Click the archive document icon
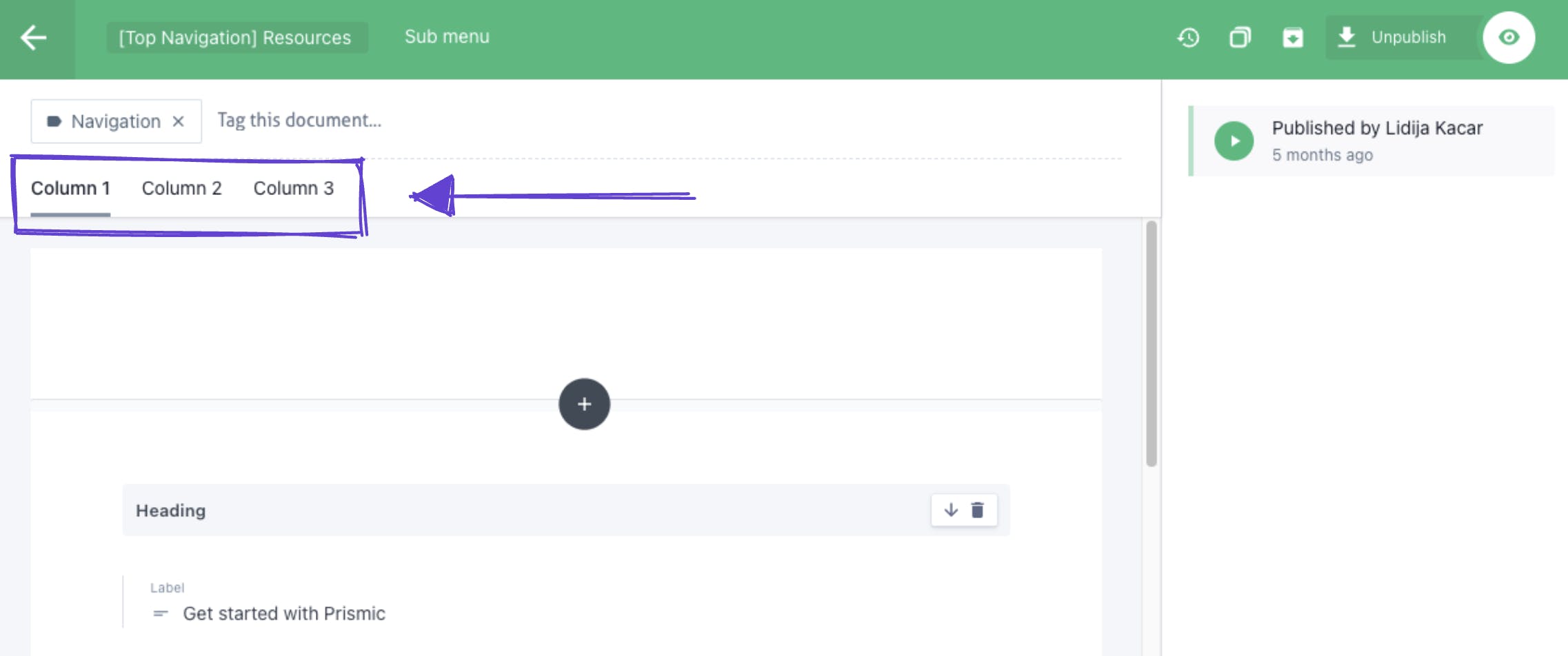 (x=1292, y=37)
